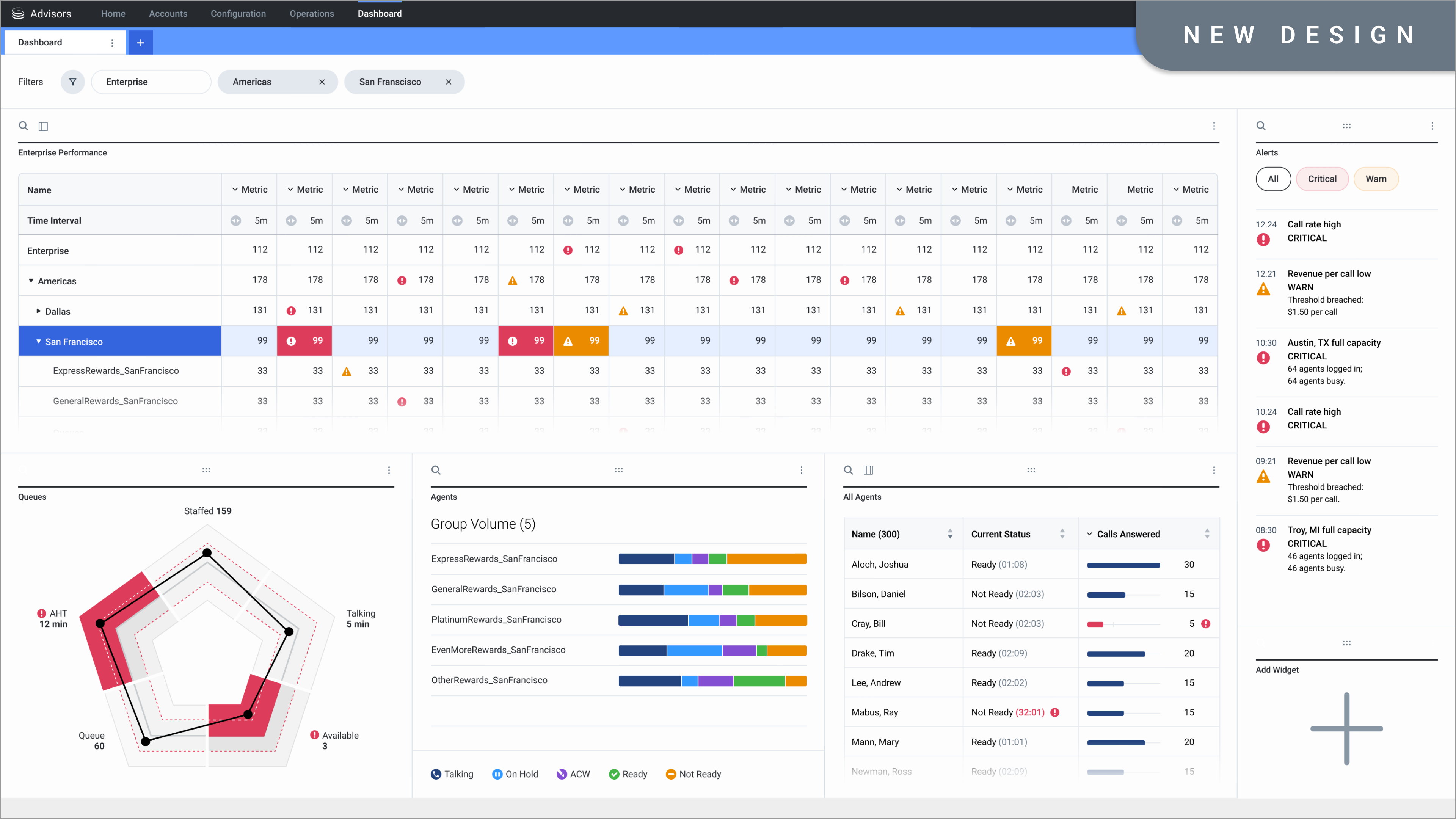
Task: Click search icon in Alerts panel
Action: point(1260,126)
